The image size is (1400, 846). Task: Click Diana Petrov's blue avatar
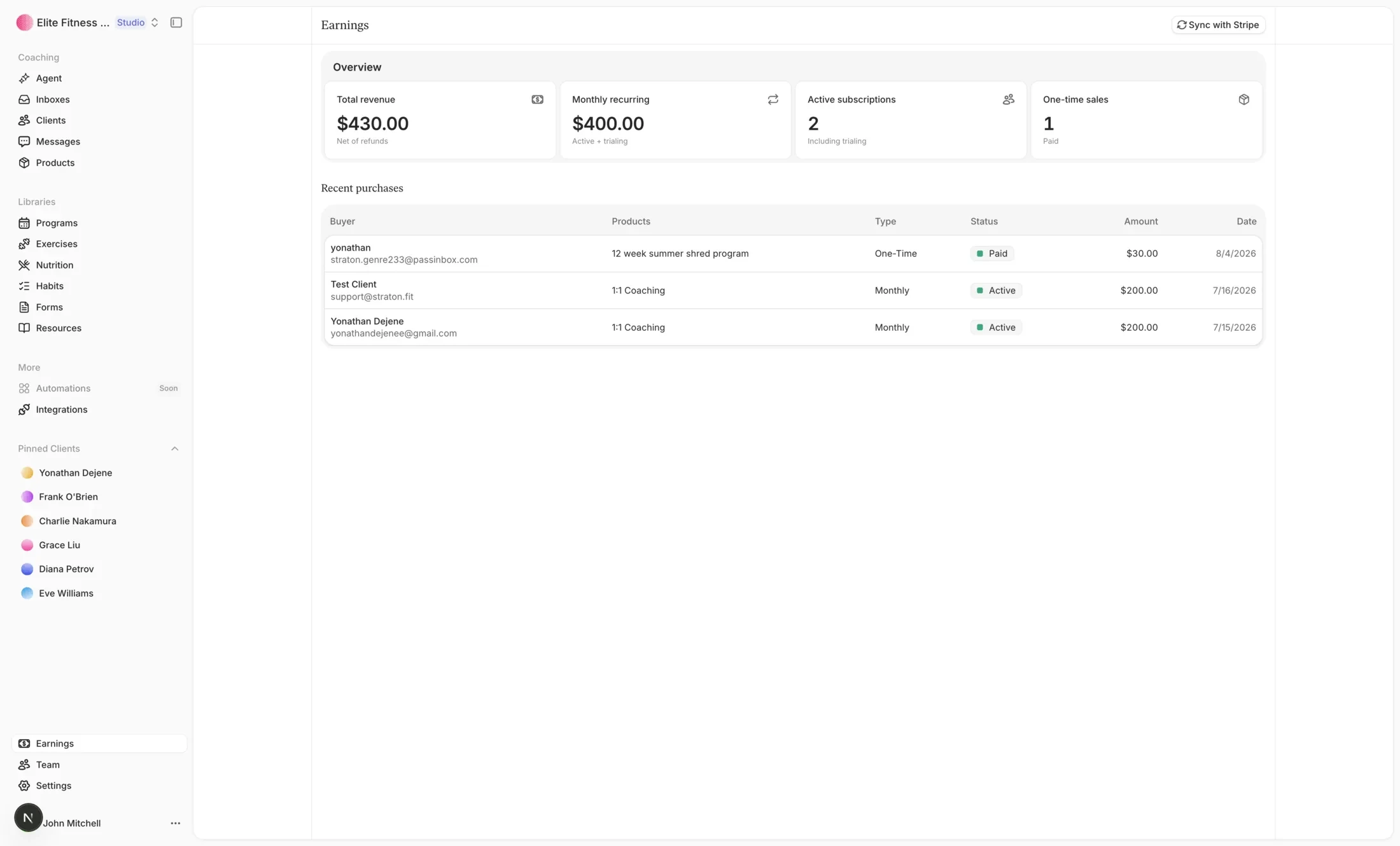(27, 569)
